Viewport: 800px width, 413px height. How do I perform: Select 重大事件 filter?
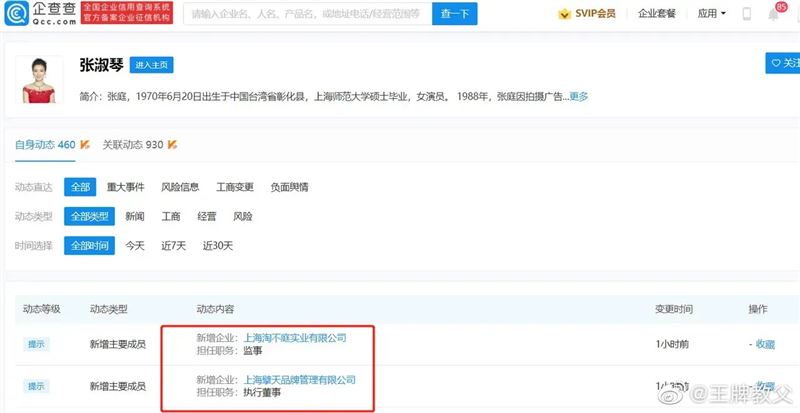126,187
